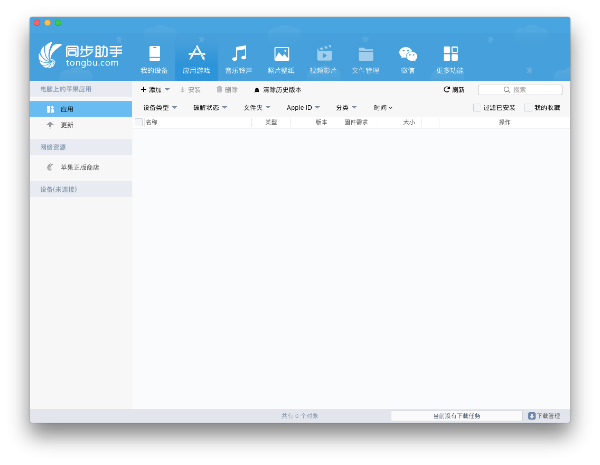Click the Refresh button with circular arrow
The height and width of the screenshot is (465, 600).
coord(454,90)
